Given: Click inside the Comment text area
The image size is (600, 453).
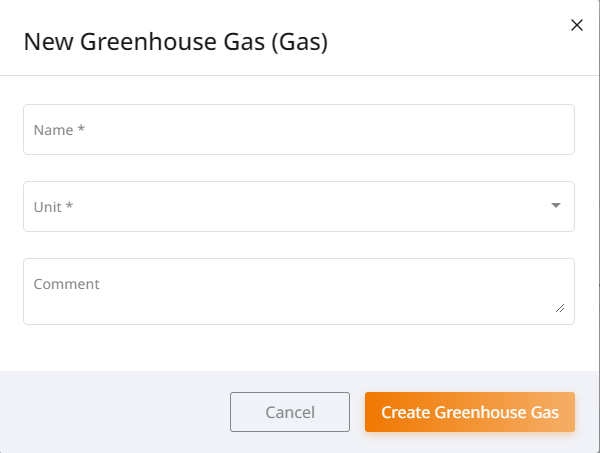Looking at the screenshot, I should (298, 298).
